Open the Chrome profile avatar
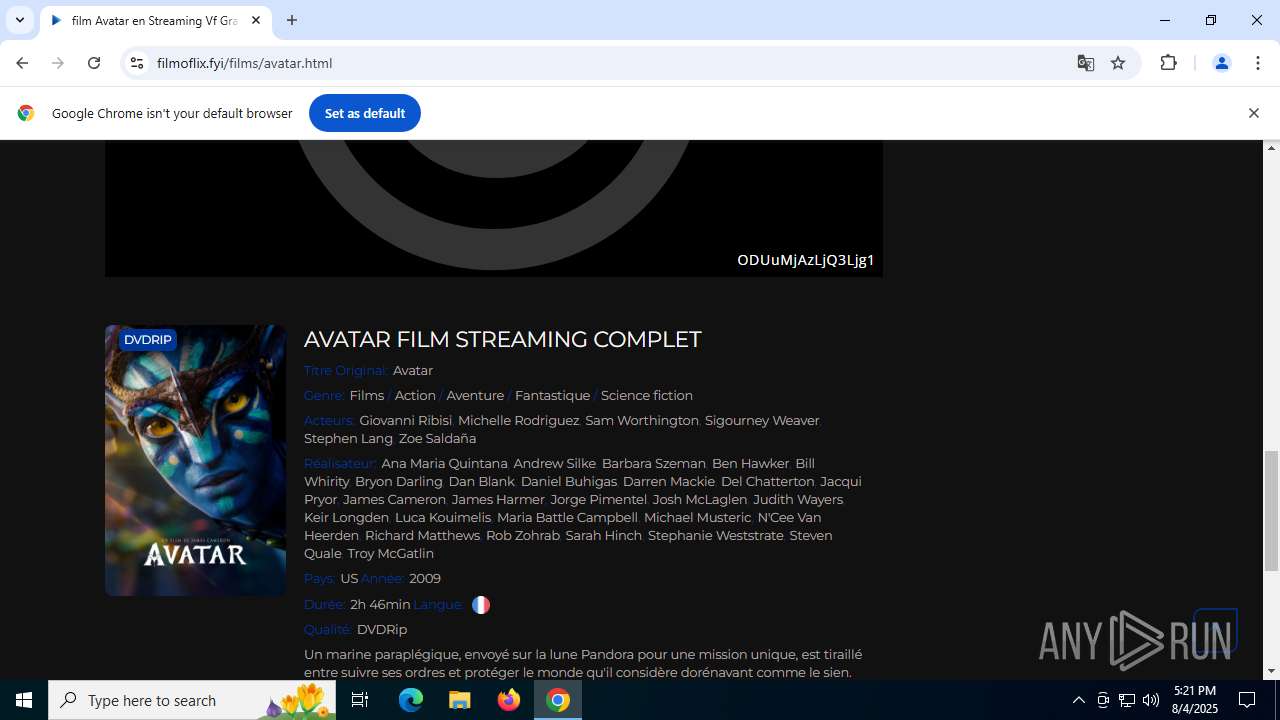The height and width of the screenshot is (720, 1280). point(1221,63)
